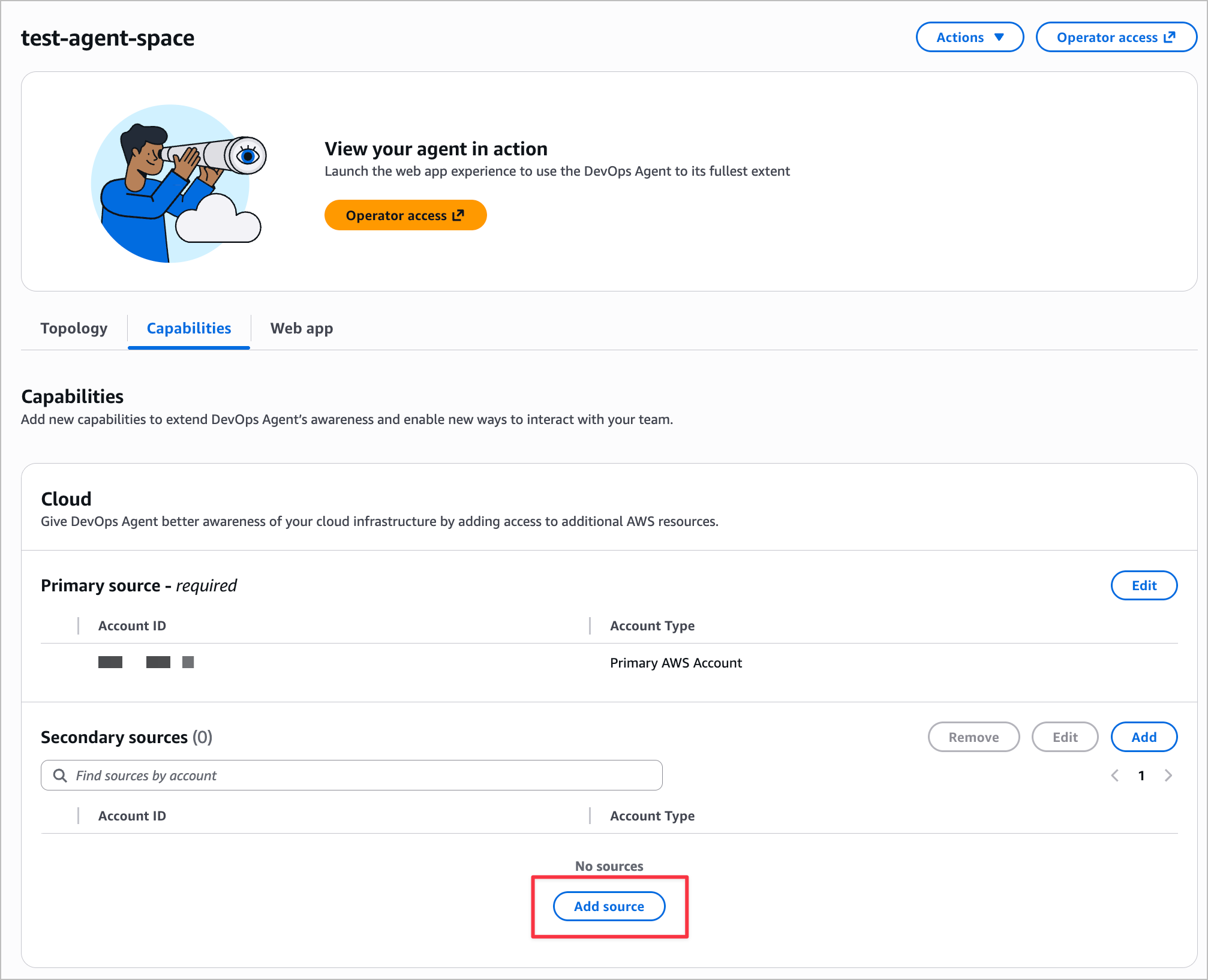The width and height of the screenshot is (1208, 980).
Task: Launch the orange Operator access button
Action: pos(405,215)
